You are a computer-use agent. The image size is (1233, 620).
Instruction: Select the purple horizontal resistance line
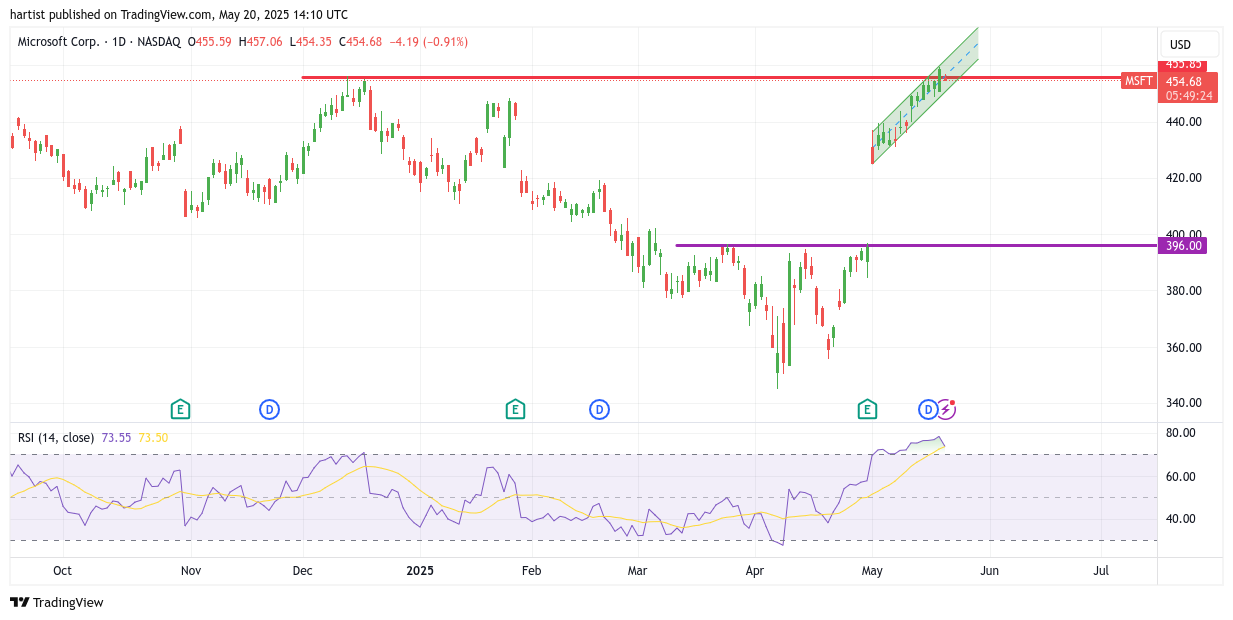tap(915, 245)
